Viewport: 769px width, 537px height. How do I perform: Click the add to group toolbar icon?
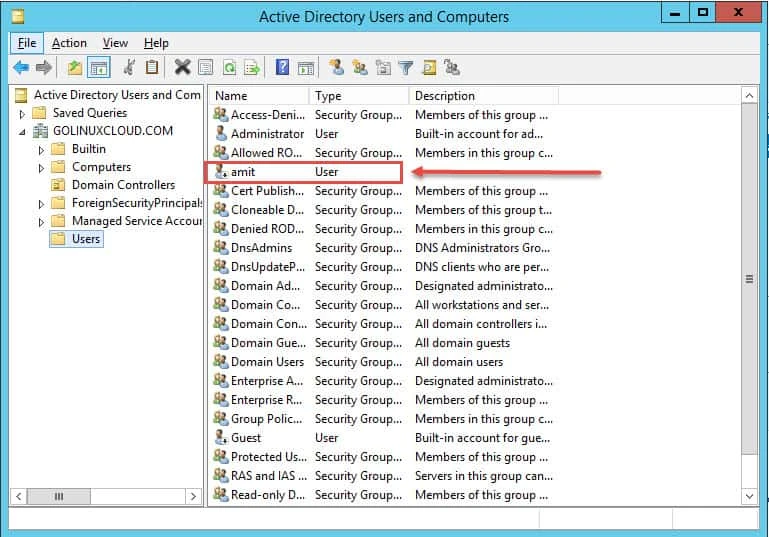coord(452,68)
